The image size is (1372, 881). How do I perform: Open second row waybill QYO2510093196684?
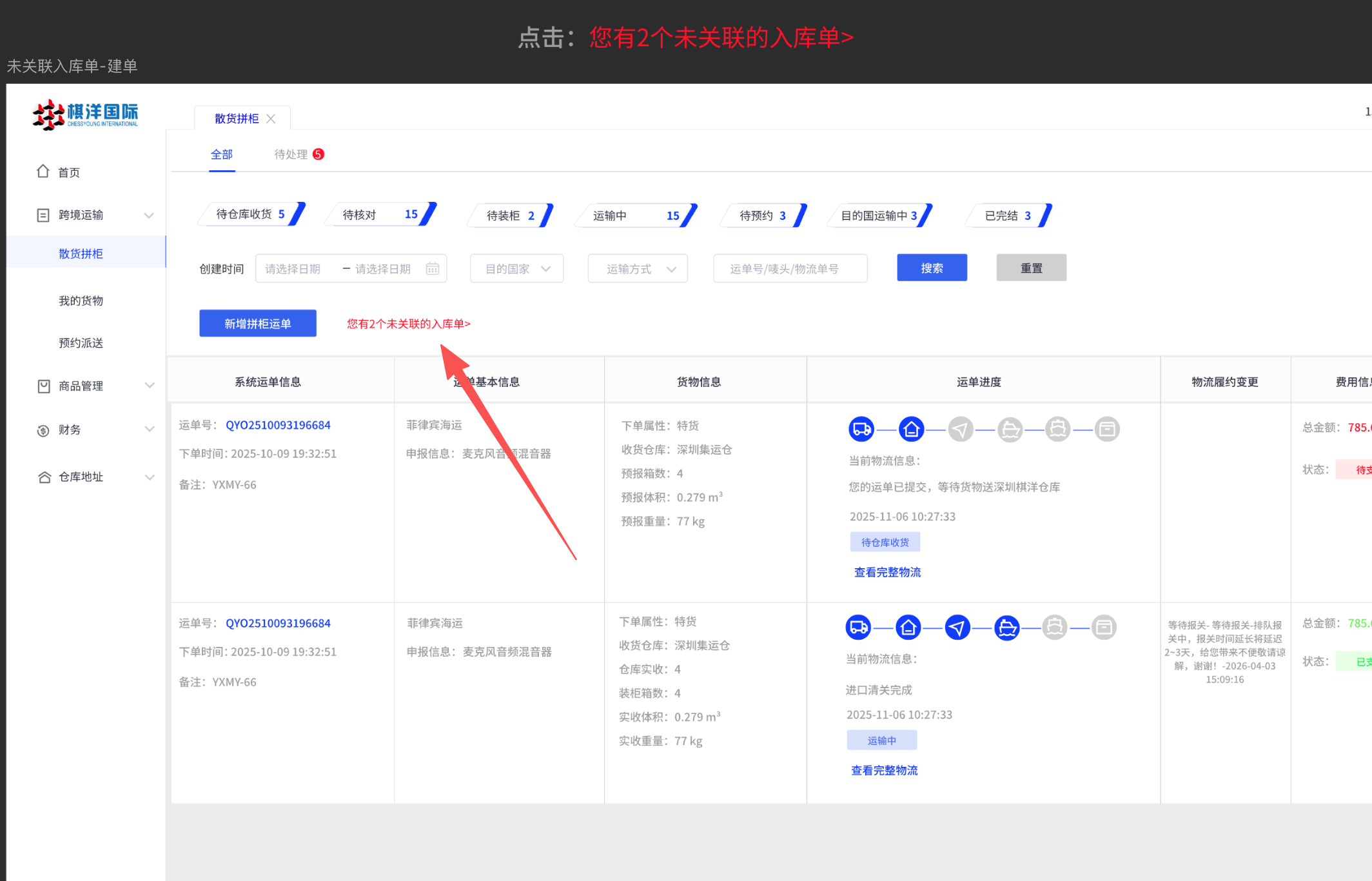[278, 623]
